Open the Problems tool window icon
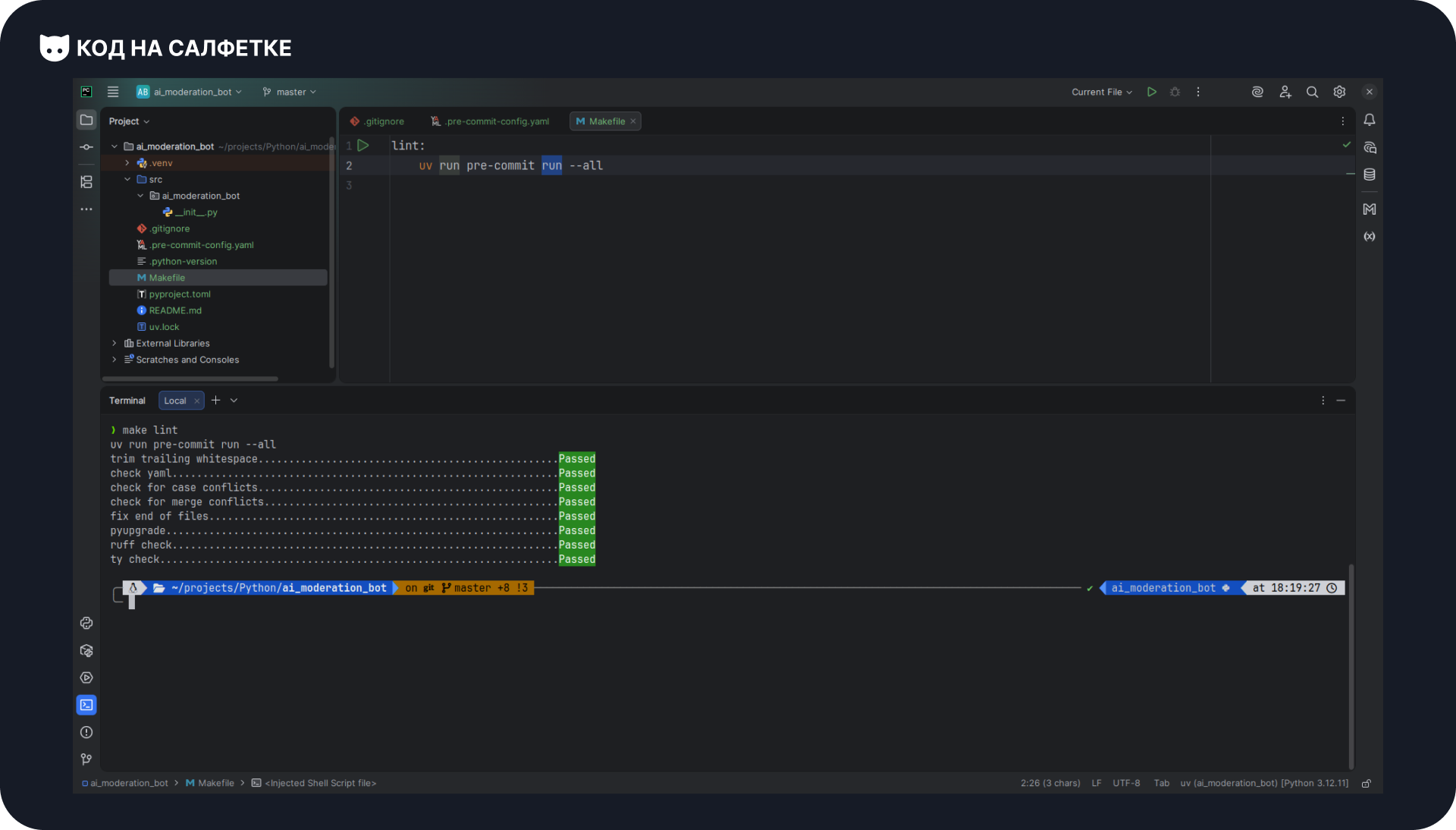 86,732
